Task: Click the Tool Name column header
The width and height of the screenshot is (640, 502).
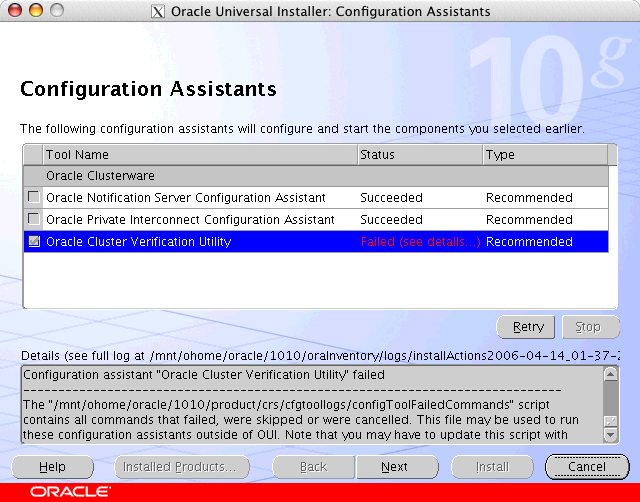Action: pos(200,155)
